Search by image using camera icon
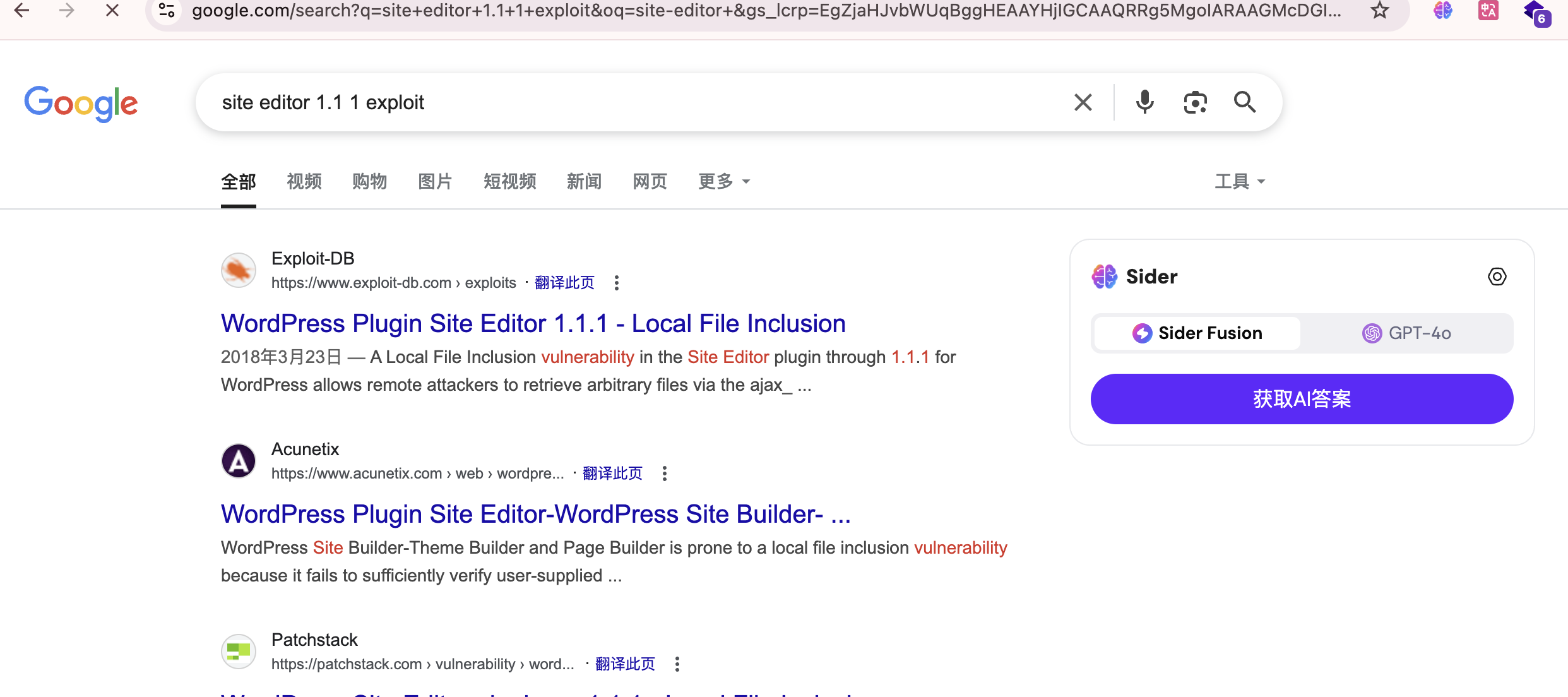The image size is (1568, 697). point(1195,102)
